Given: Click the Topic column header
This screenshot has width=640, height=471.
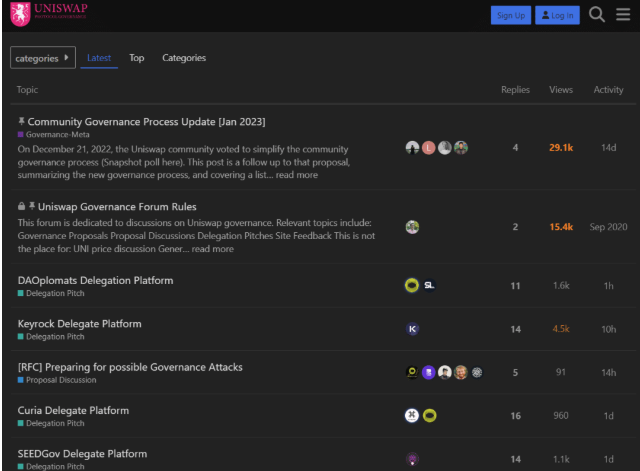Looking at the screenshot, I should click(x=27, y=90).
